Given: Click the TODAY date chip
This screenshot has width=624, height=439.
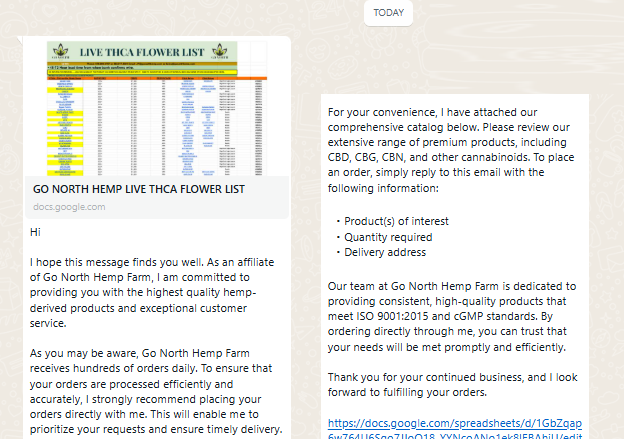Looking at the screenshot, I should tap(388, 13).
